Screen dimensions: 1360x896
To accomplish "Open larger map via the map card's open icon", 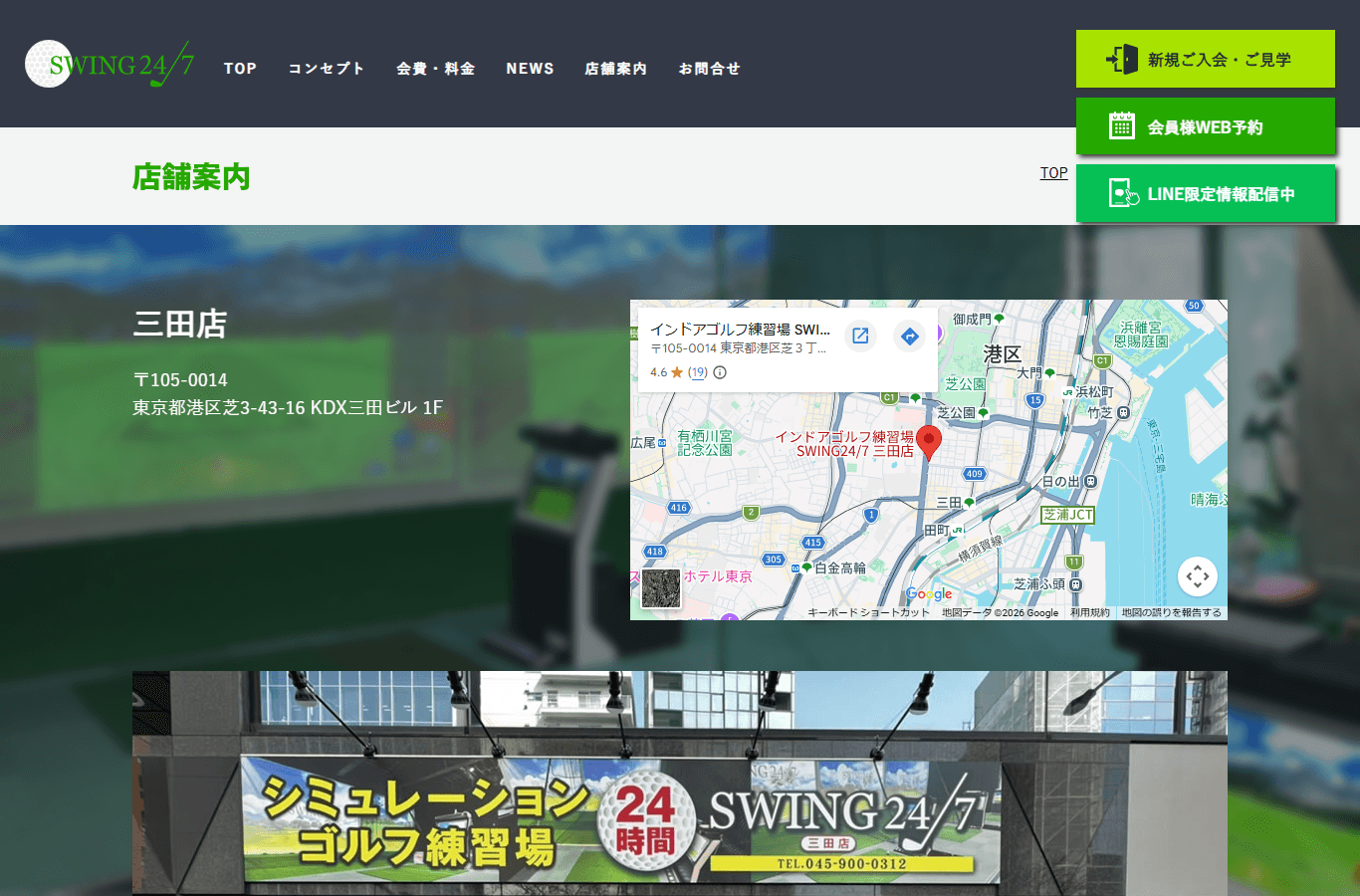I will 860,336.
